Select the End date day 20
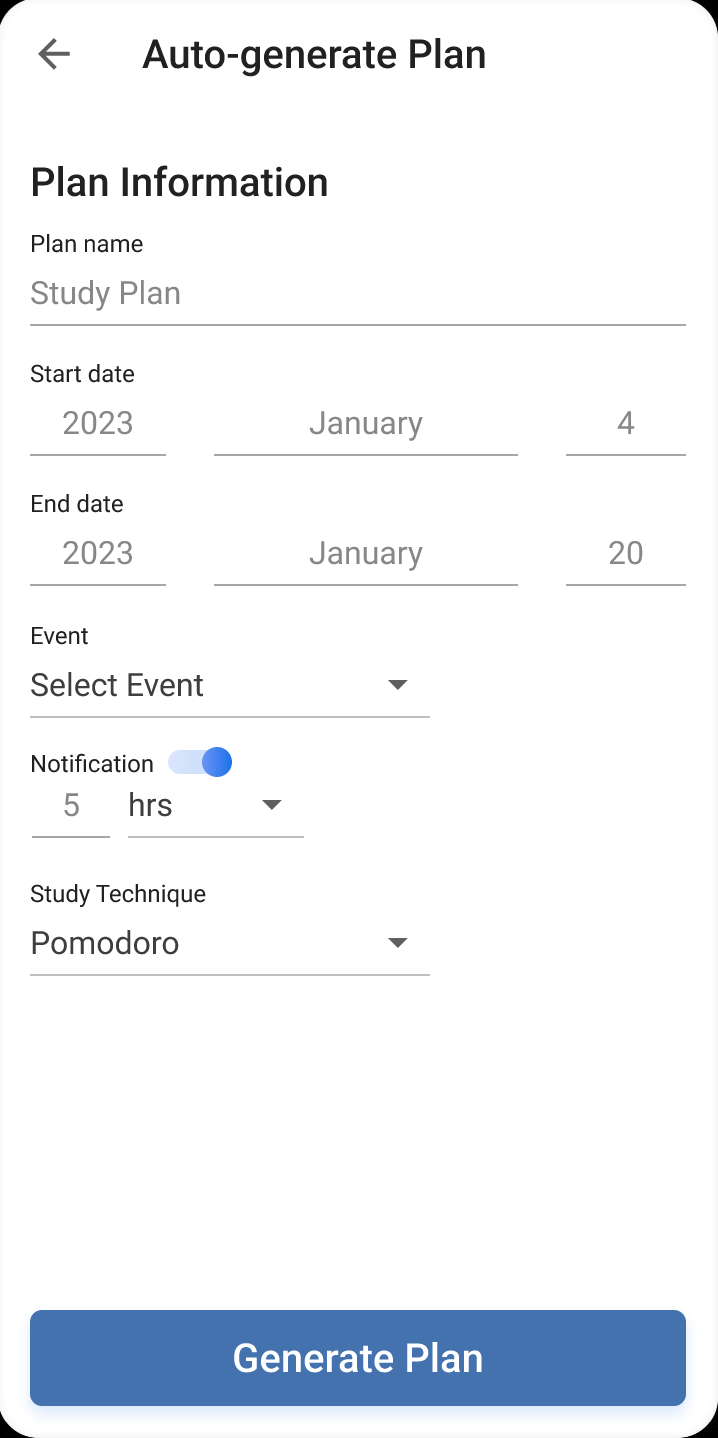 626,554
